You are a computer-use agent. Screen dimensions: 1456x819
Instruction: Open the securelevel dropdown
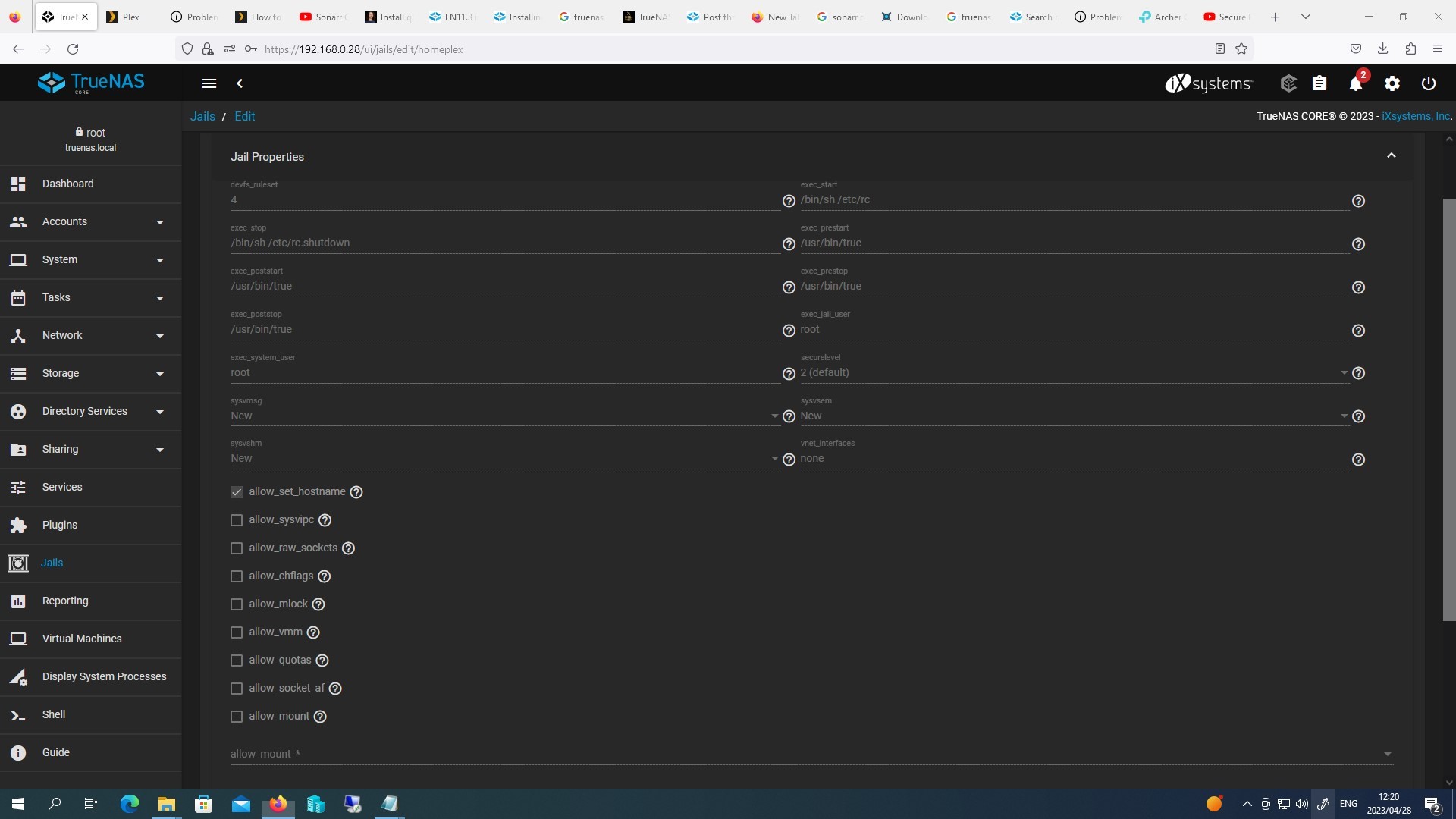coord(1075,372)
